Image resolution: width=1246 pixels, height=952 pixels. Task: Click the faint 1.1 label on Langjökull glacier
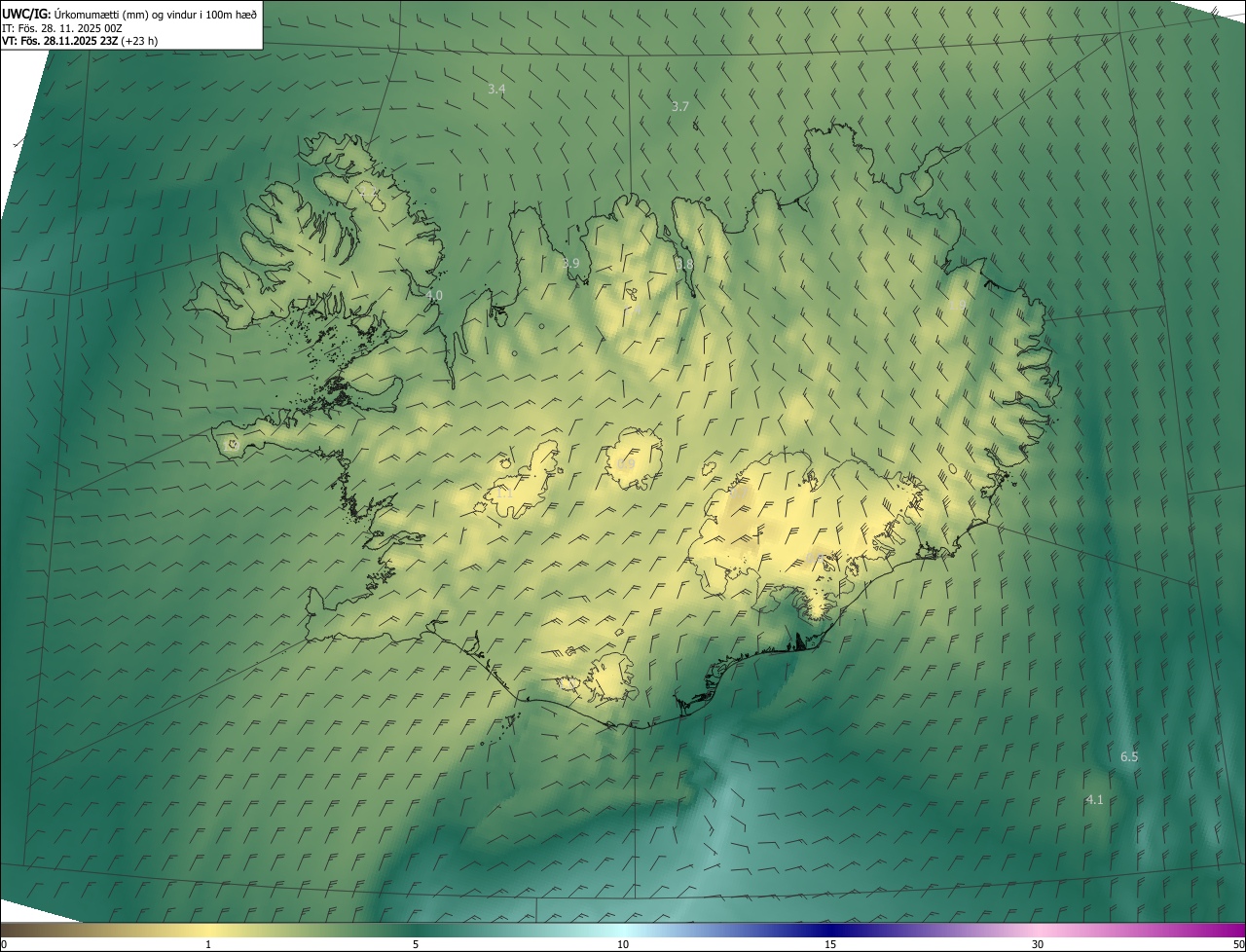[x=504, y=494]
